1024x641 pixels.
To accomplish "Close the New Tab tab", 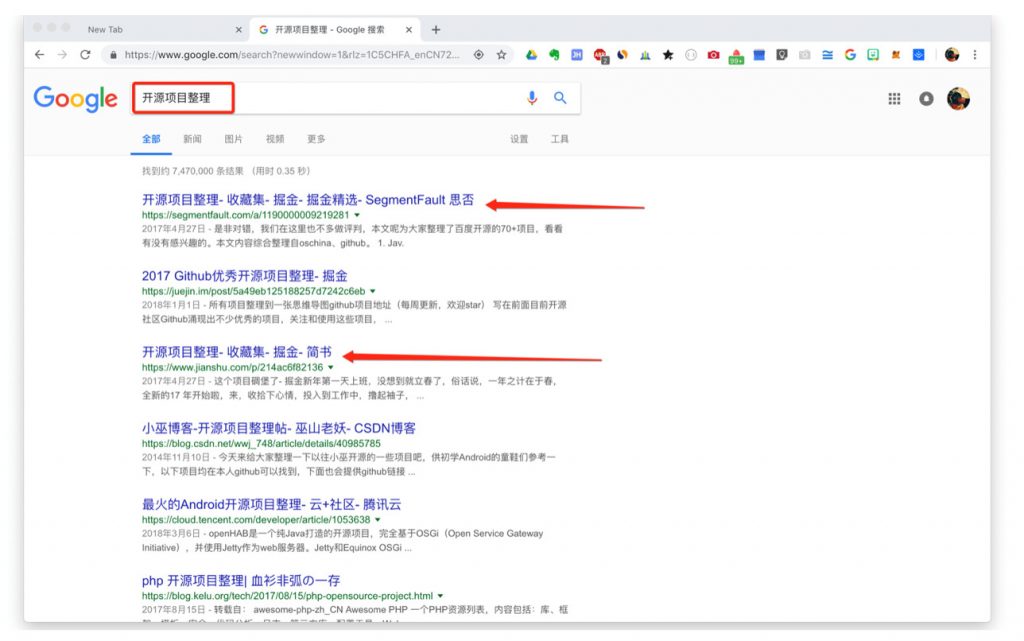I will tap(238, 29).
